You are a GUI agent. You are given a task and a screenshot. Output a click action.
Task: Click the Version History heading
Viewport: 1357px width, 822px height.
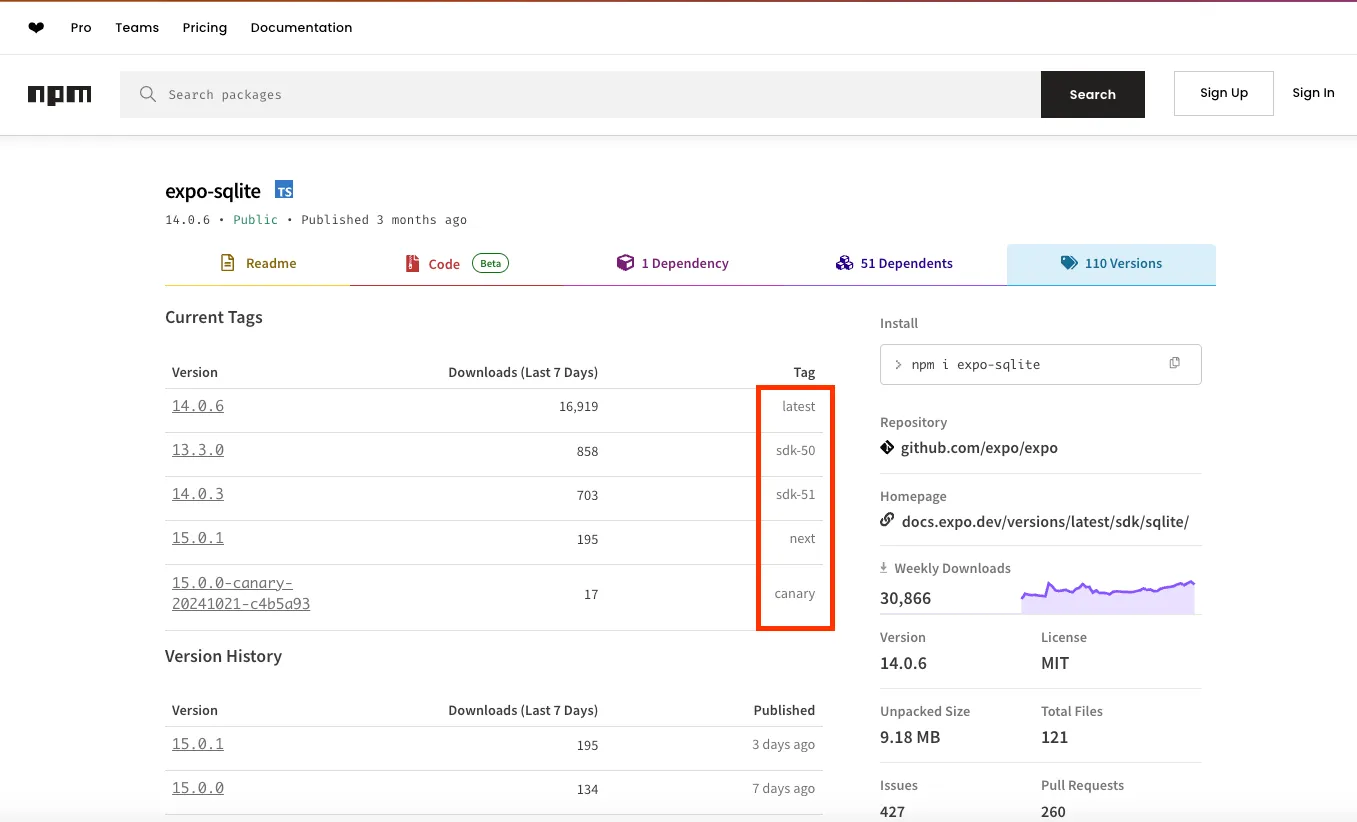(223, 656)
